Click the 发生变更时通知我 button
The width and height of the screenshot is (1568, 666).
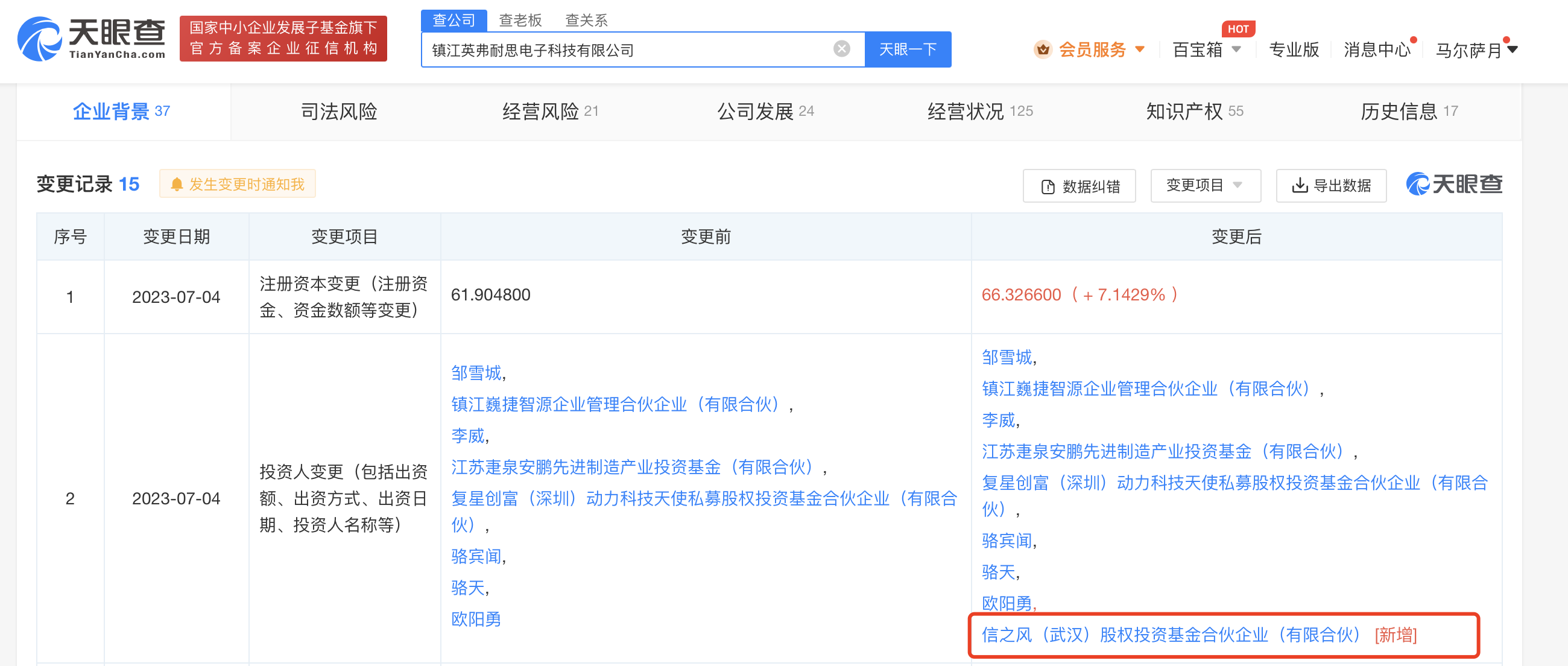(x=238, y=184)
